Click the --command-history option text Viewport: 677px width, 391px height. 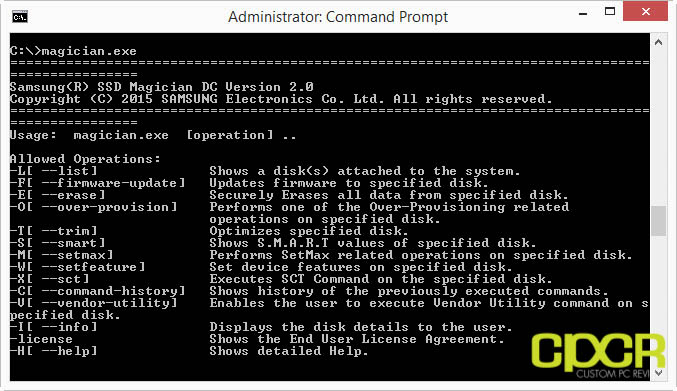pyautogui.click(x=114, y=291)
